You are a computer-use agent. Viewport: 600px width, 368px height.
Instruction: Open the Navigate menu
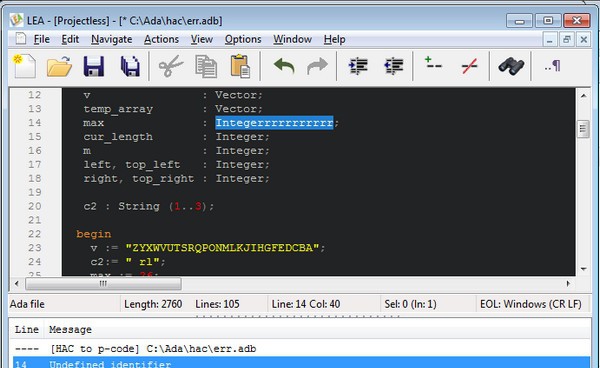pos(111,39)
